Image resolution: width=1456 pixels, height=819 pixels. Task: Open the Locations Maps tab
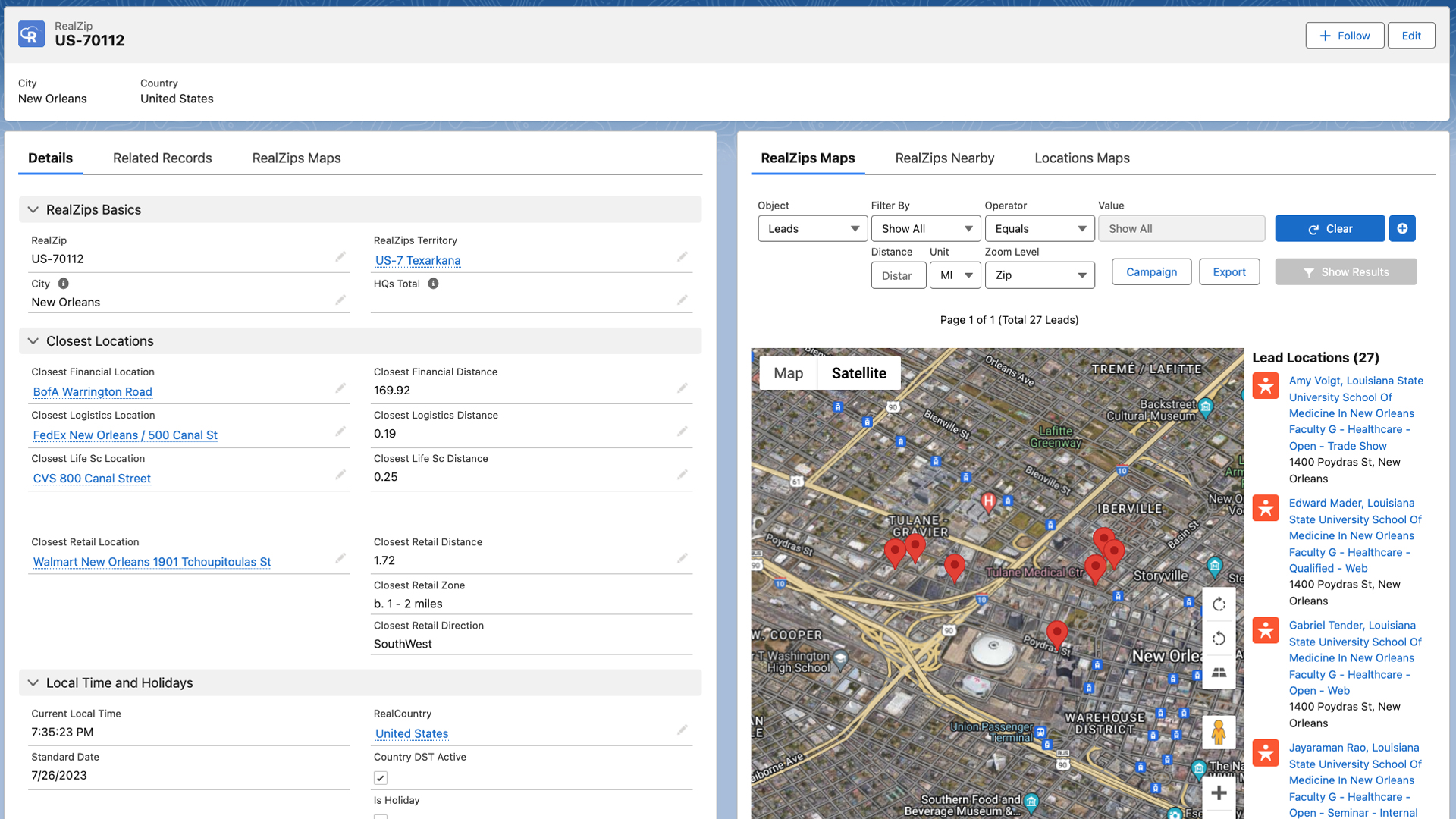tap(1082, 158)
